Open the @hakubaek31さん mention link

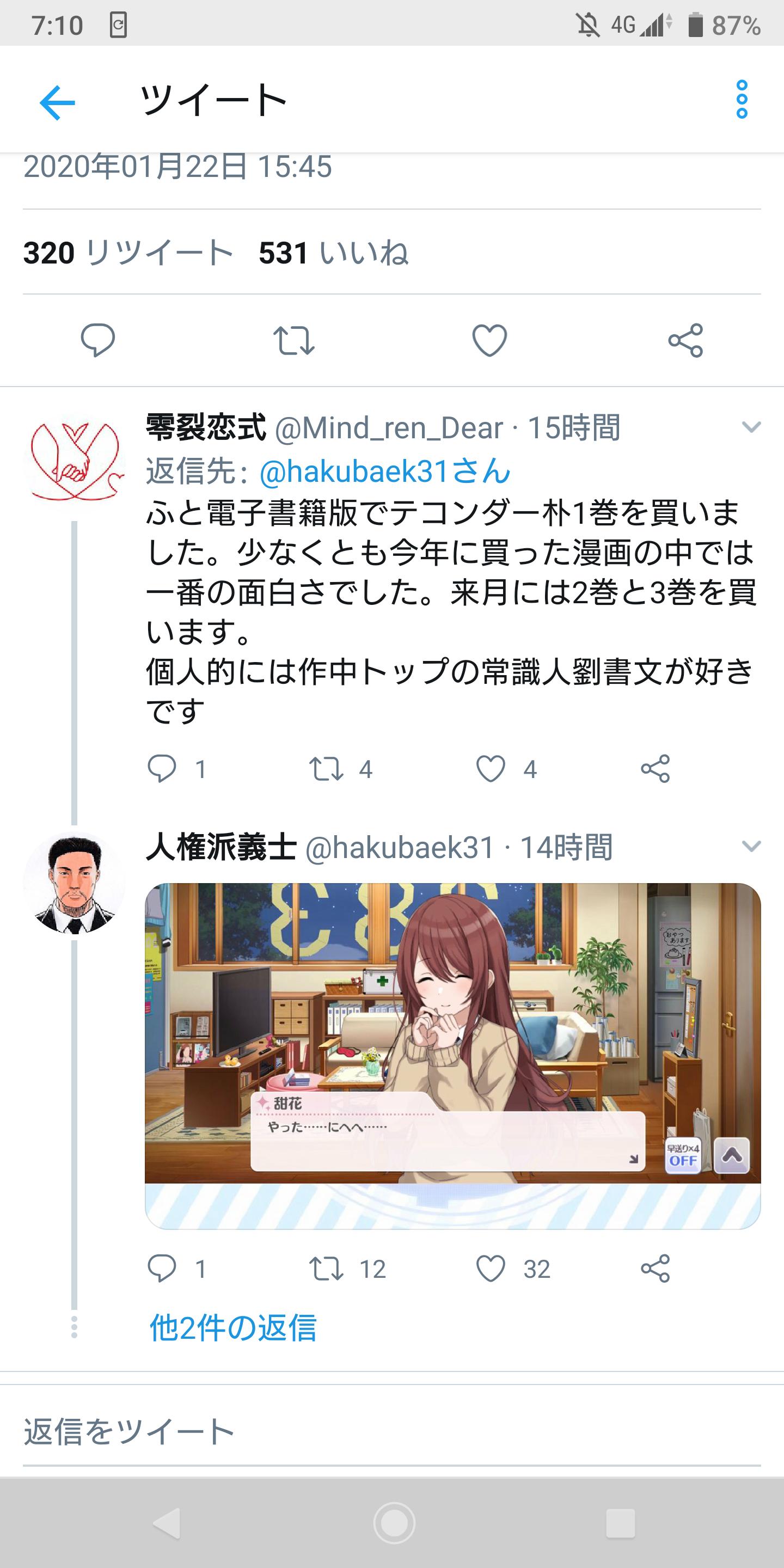click(385, 470)
